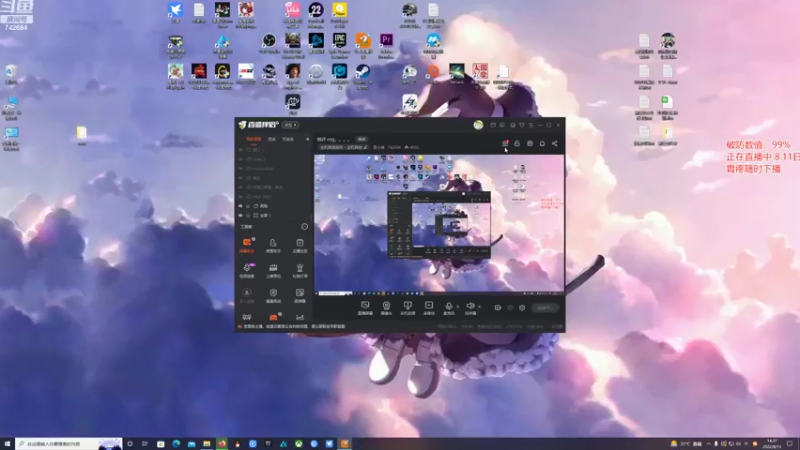Toggle the lock icon on the "全屏 1" source
800x450 pixels.
click(248, 215)
